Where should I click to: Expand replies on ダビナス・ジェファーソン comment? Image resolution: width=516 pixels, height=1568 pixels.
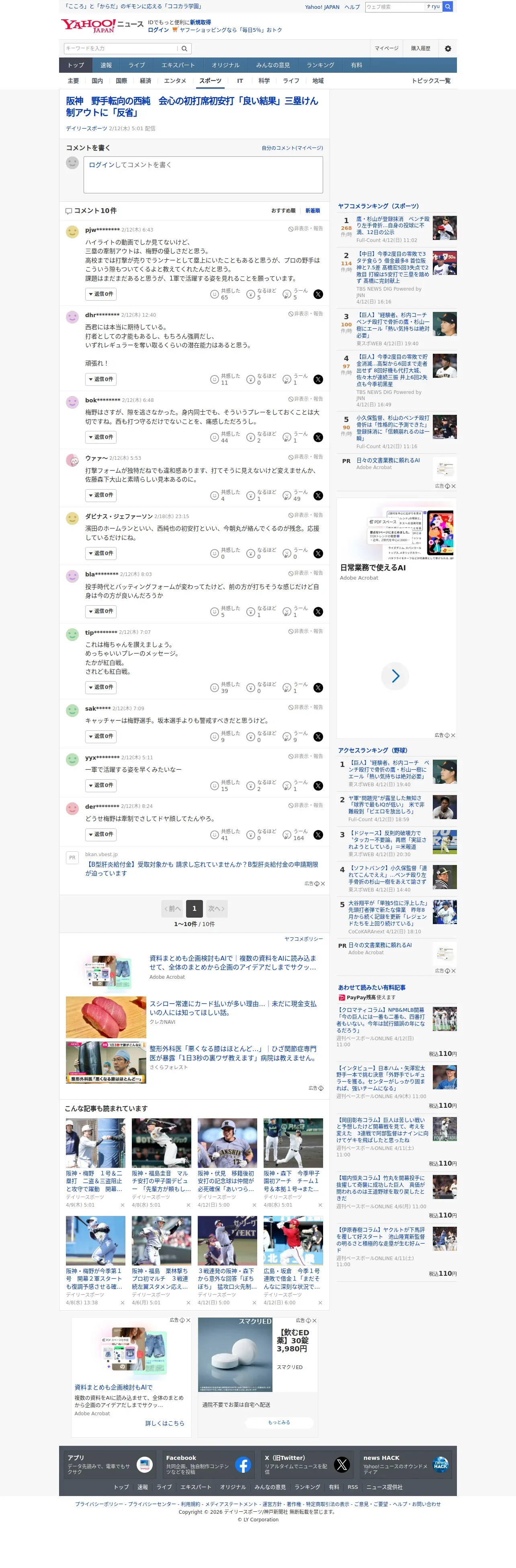100,553
